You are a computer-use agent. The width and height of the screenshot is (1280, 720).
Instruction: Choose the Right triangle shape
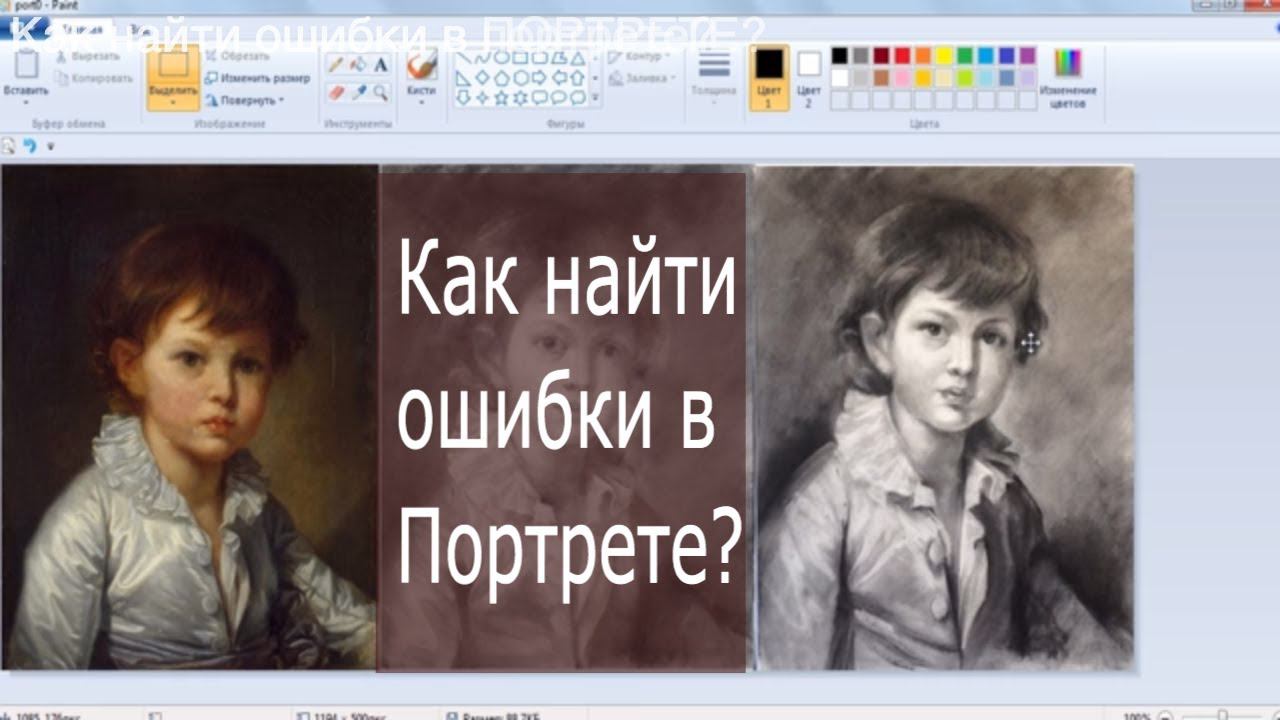coord(463,77)
